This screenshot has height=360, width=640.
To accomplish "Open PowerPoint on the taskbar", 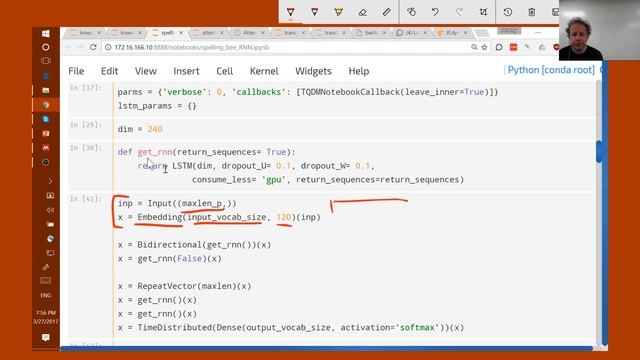I will (46, 133).
